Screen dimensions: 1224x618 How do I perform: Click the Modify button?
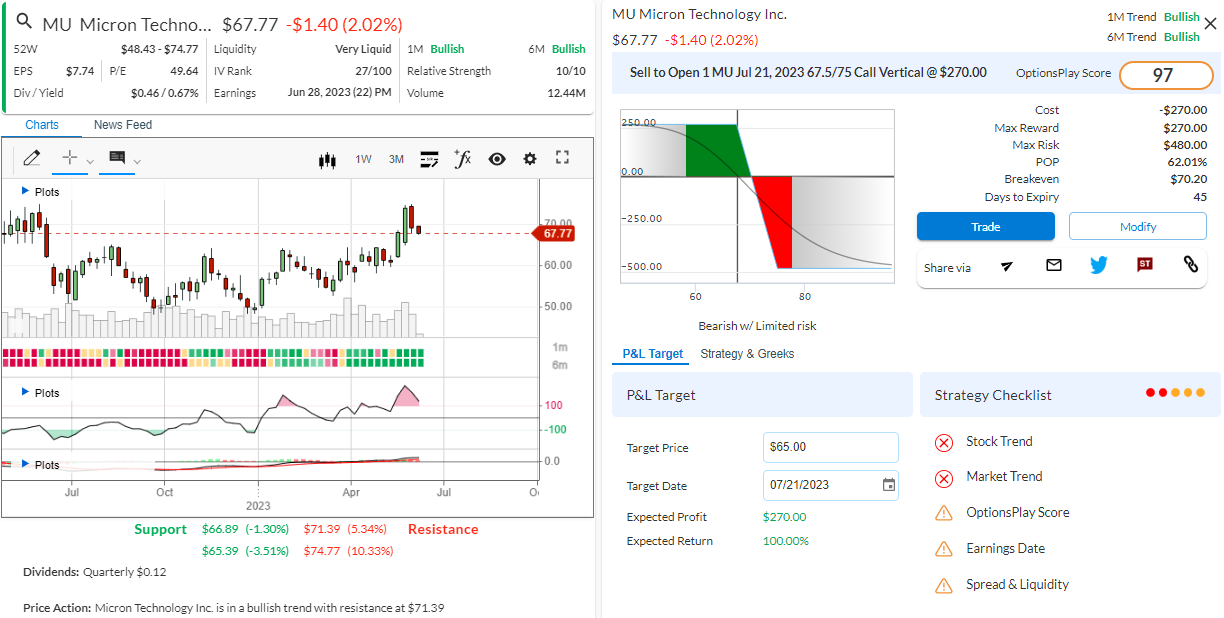1138,226
